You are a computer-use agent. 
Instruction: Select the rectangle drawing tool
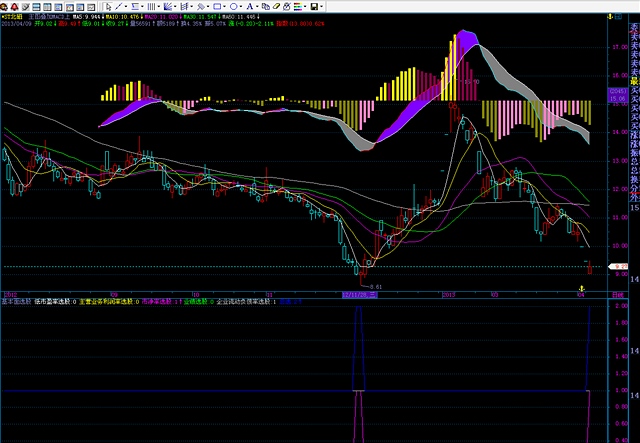(x=217, y=7)
